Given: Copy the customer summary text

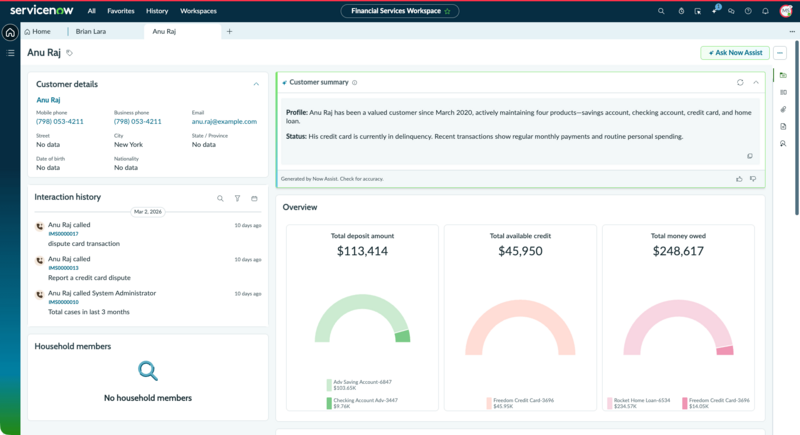Looking at the screenshot, I should [x=749, y=156].
